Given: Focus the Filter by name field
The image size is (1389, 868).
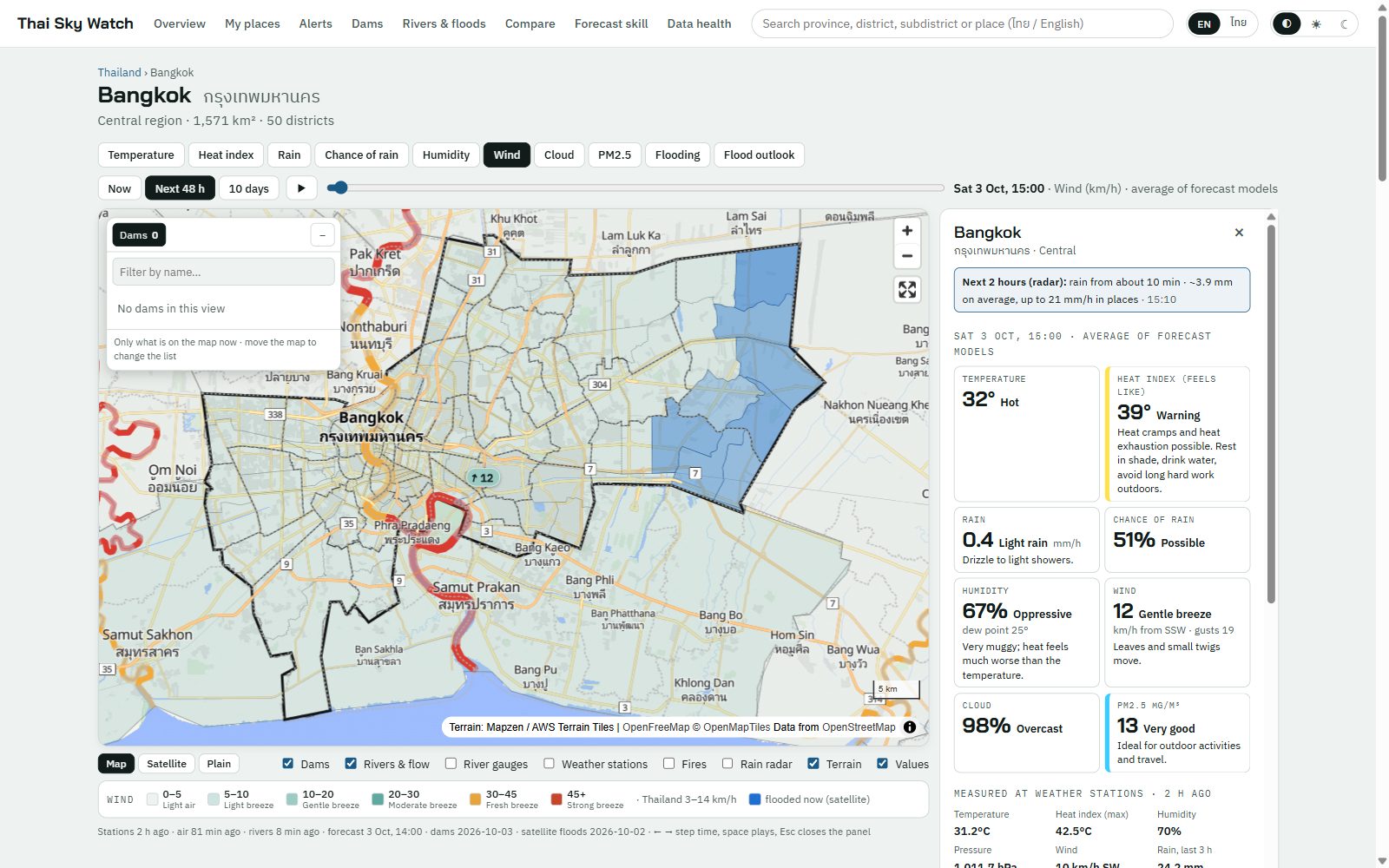Looking at the screenshot, I should [223, 272].
